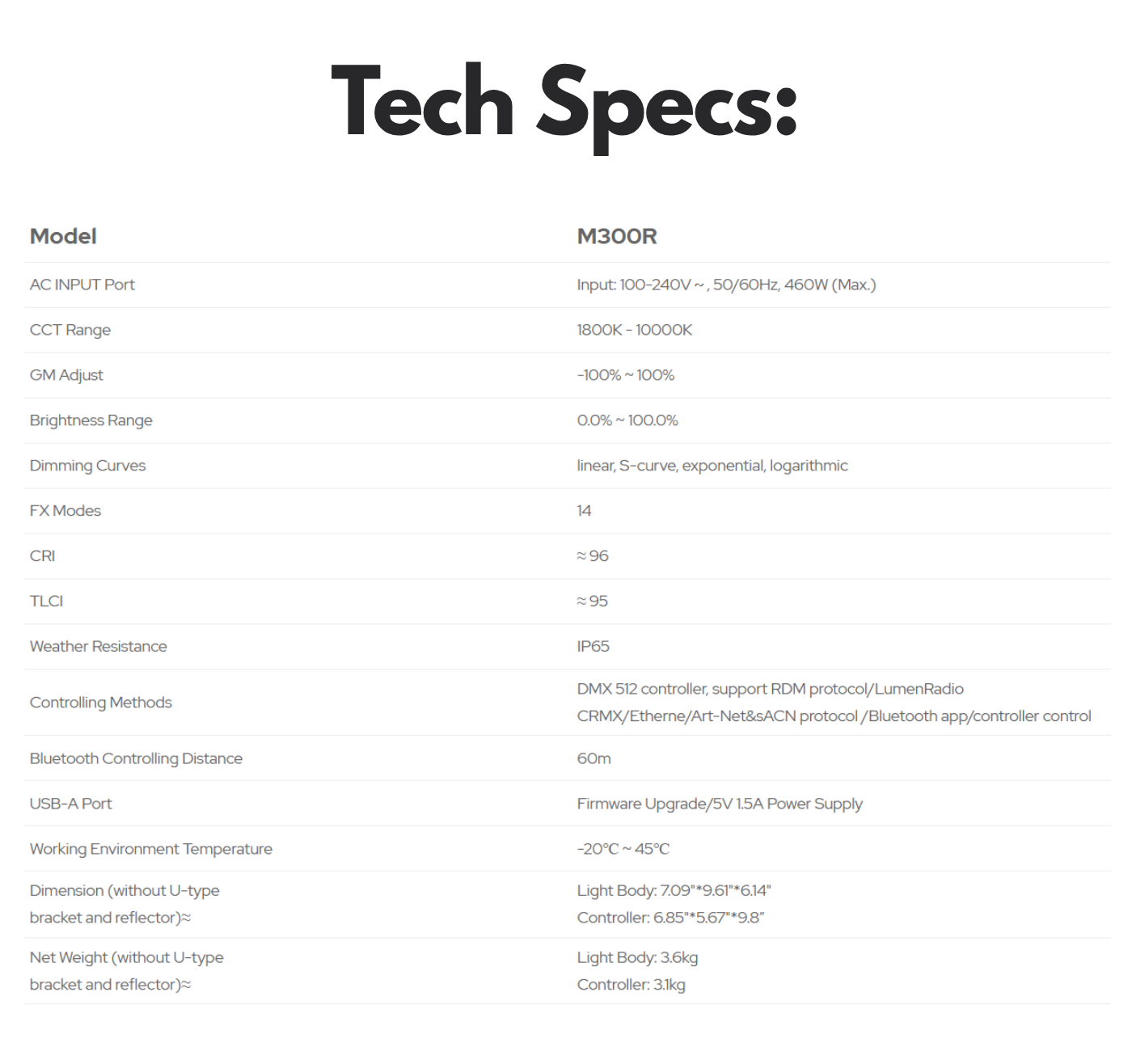
Task: Click the -20℃ ~ 45℃ temperature value
Action: coord(623,849)
